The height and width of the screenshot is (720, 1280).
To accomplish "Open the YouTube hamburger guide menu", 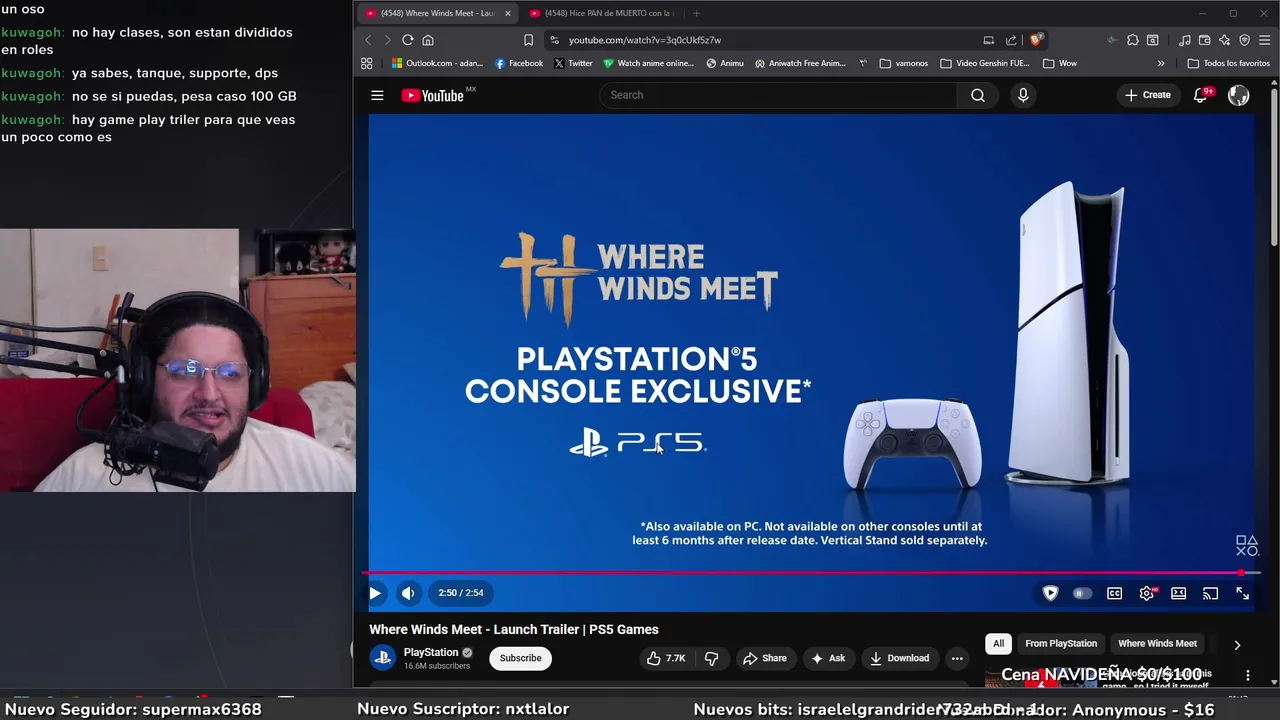I will (377, 95).
